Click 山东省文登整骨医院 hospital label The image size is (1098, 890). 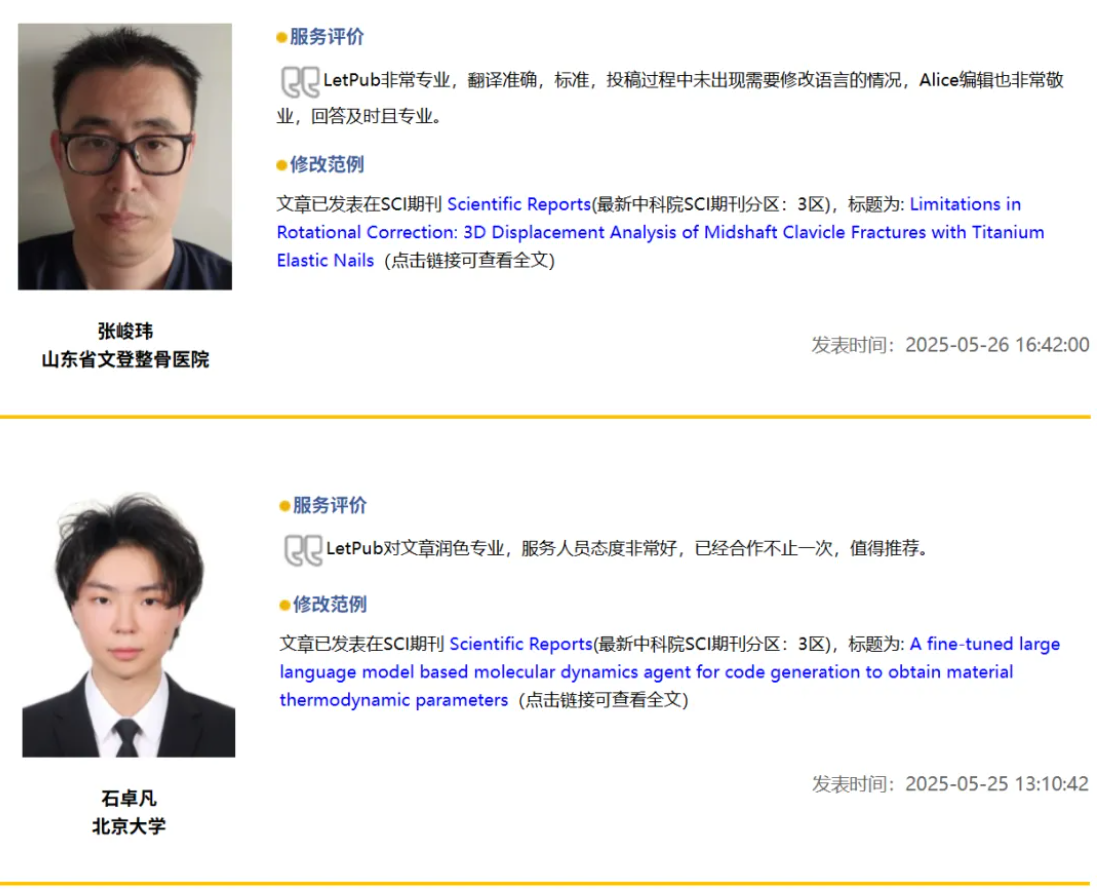124,358
